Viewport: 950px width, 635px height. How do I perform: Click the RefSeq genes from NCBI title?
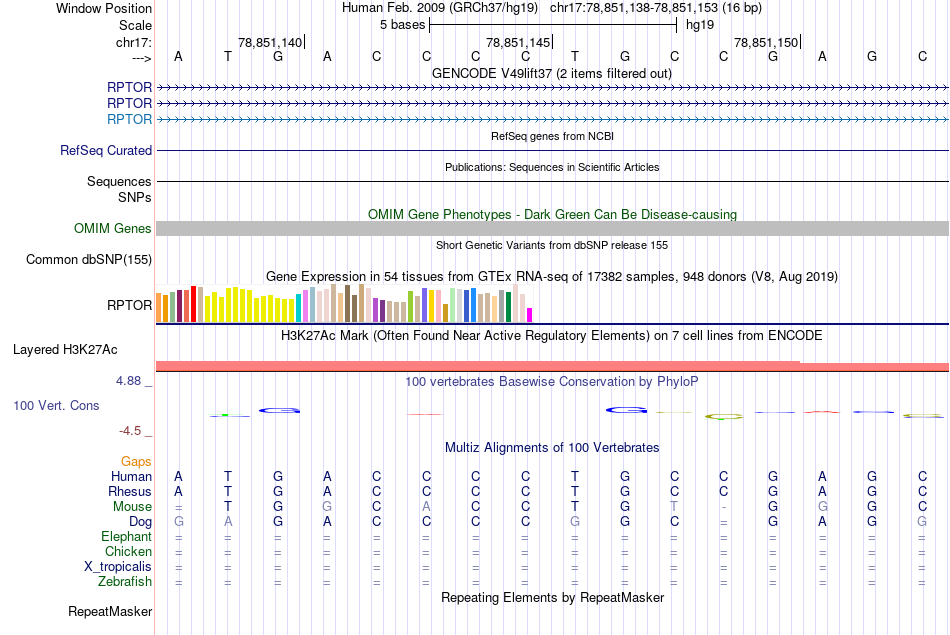pyautogui.click(x=552, y=136)
